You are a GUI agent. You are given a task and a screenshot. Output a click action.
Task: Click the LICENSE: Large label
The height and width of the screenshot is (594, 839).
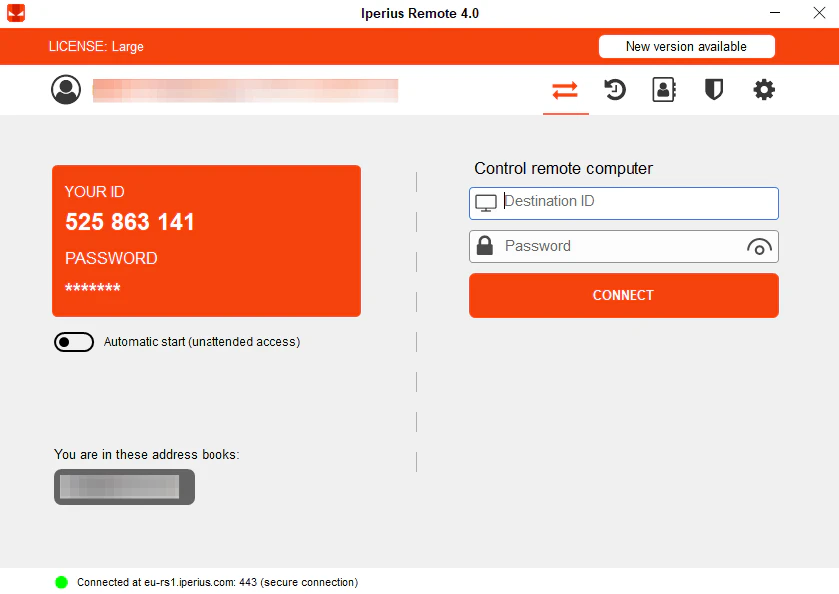click(x=96, y=47)
